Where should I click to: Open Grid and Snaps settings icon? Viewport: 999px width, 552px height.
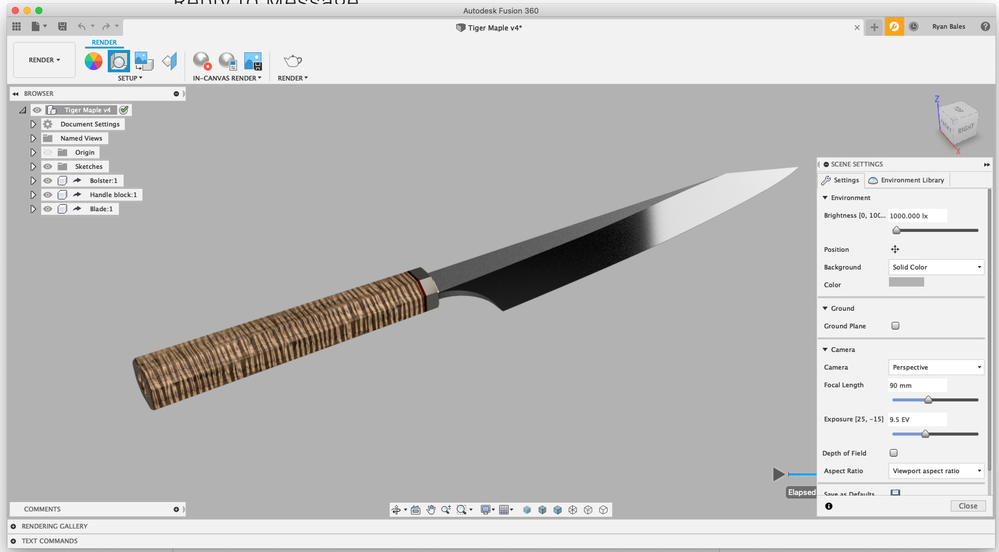tap(504, 510)
